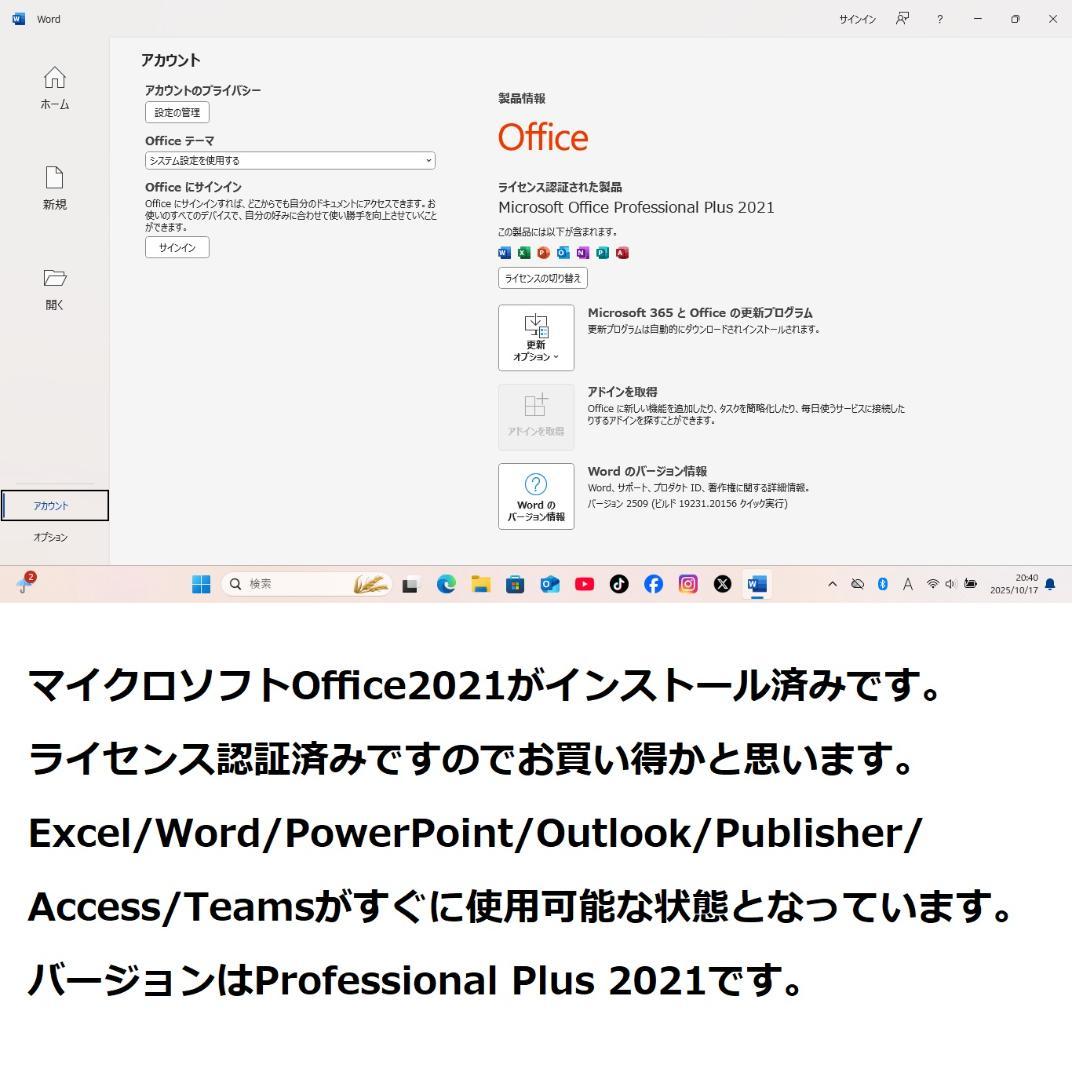Open TikTok from the taskbar
1072x1080 pixels.
point(619,584)
